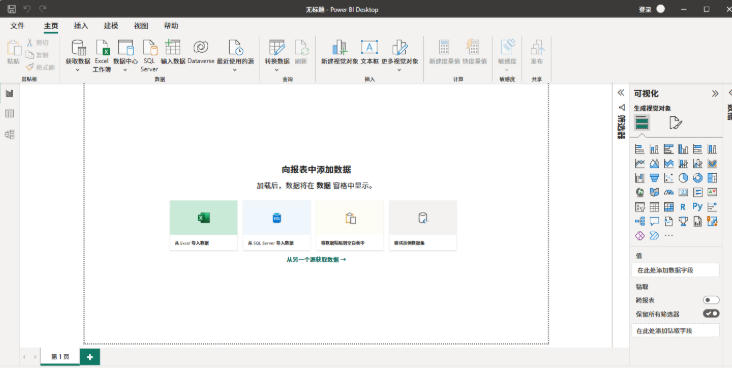Select the treemap visual
The image size is (732, 368).
[x=712, y=178]
